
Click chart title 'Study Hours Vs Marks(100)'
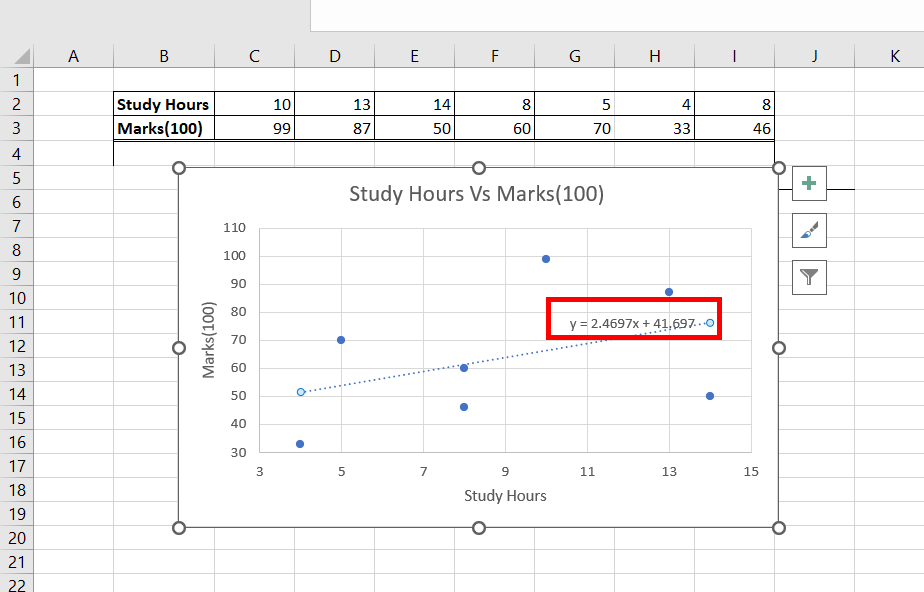pyautogui.click(x=476, y=194)
